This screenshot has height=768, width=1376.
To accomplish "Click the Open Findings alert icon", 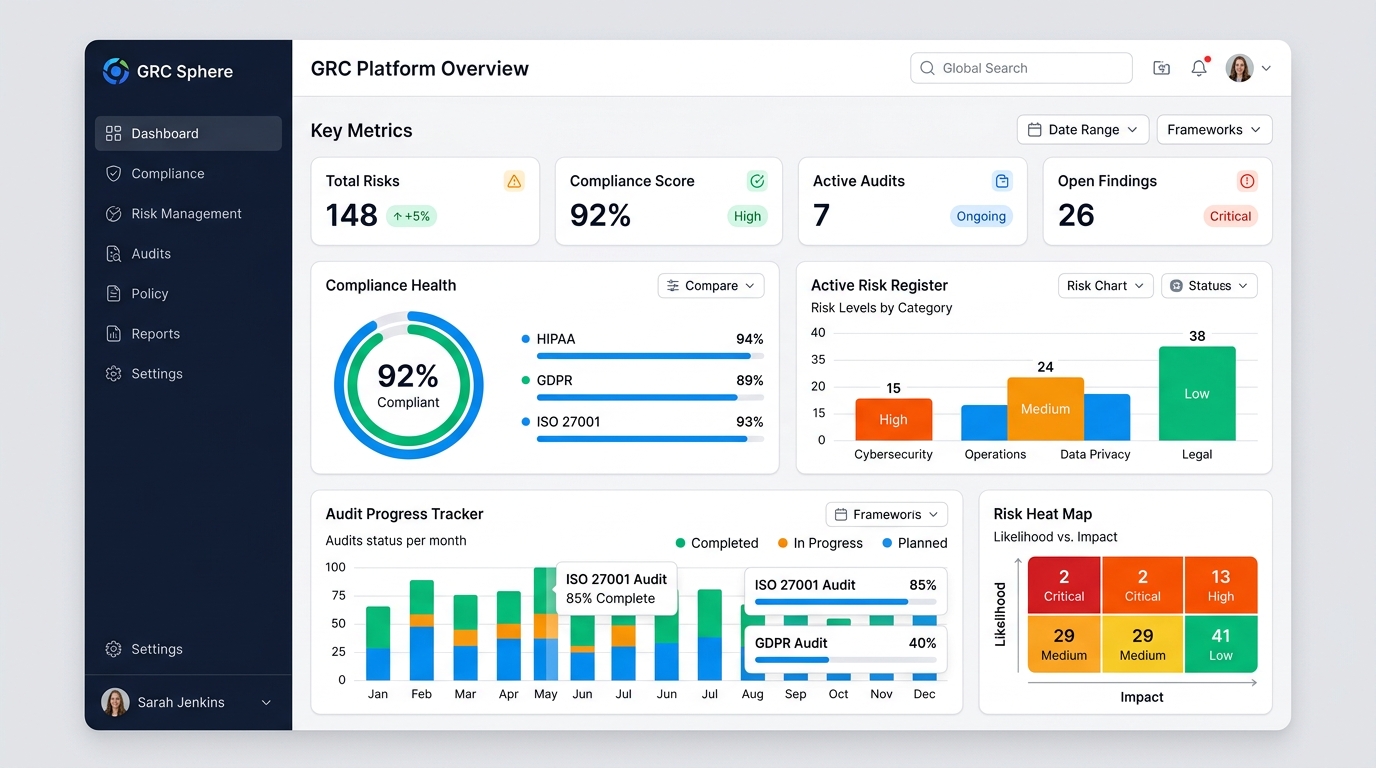I will click(x=1246, y=181).
